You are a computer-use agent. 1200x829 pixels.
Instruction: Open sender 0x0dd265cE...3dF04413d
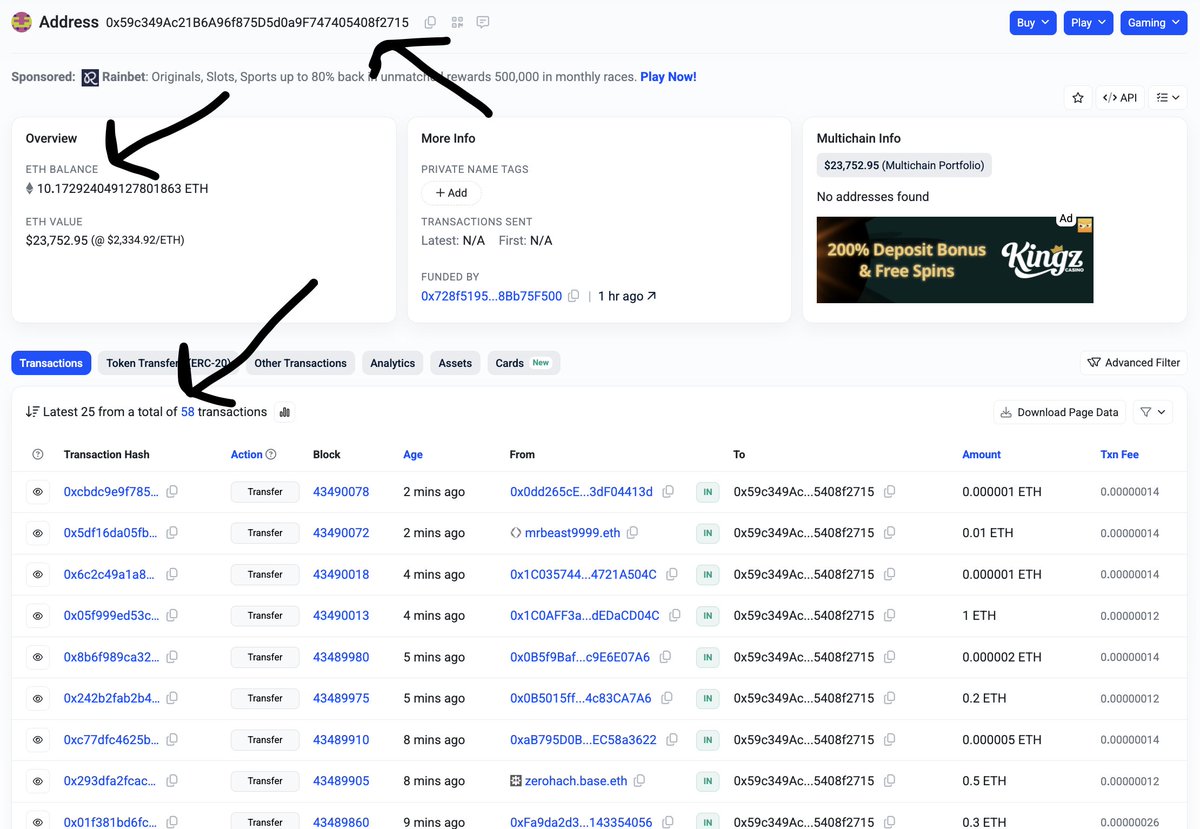pyautogui.click(x=581, y=492)
